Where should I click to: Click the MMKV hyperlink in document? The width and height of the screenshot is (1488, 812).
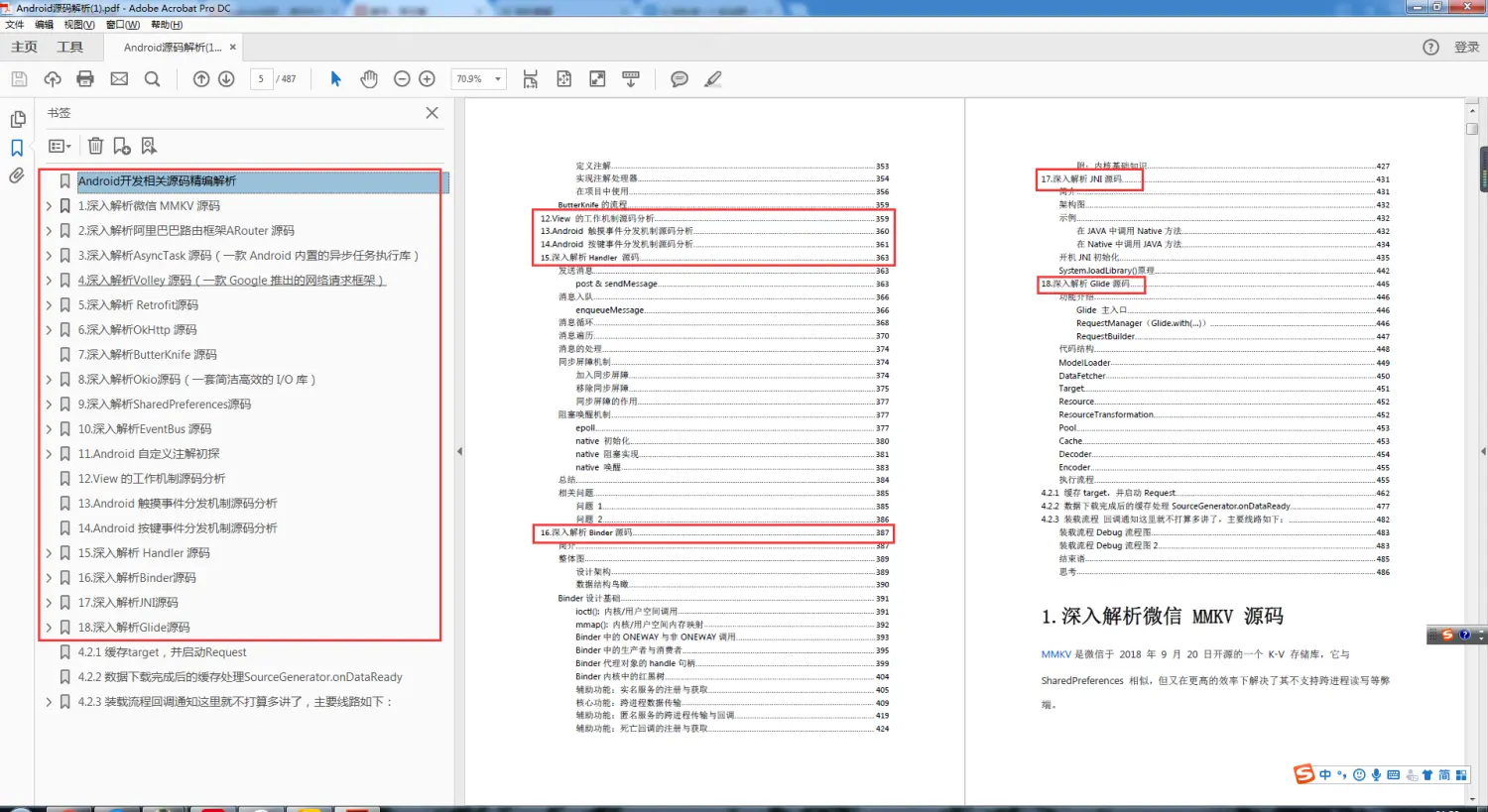pos(1055,654)
